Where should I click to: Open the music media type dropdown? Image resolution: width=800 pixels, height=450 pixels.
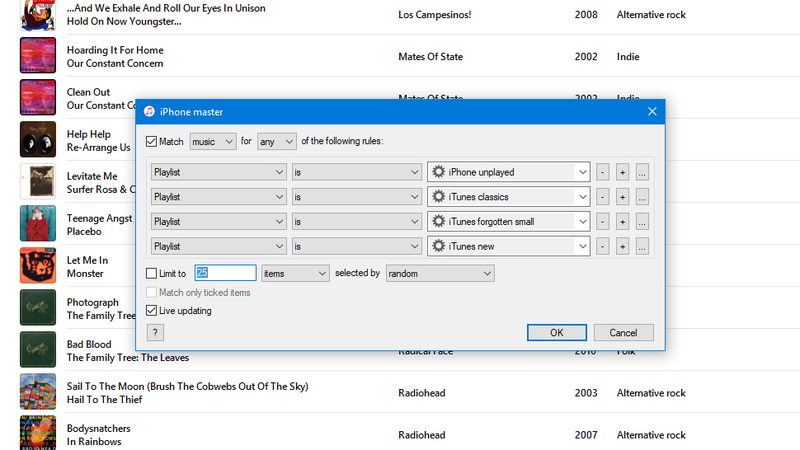tap(213, 141)
